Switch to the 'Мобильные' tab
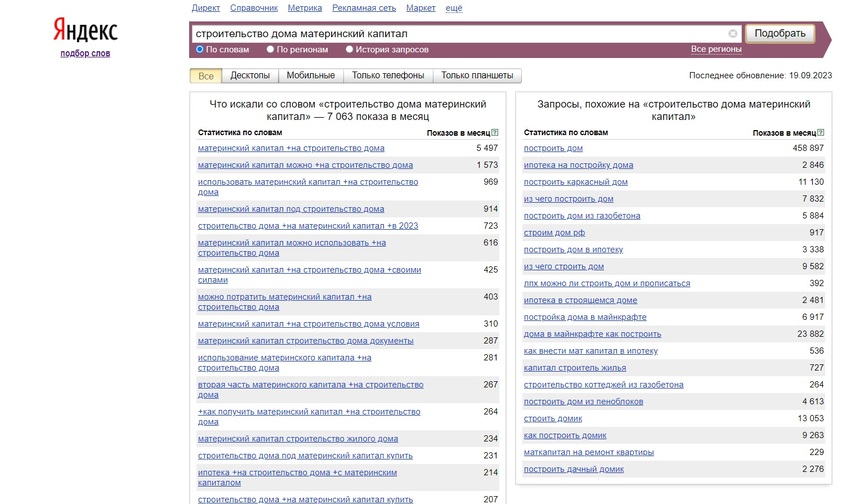Image resolution: width=850 pixels, height=504 pixels. coord(311,75)
